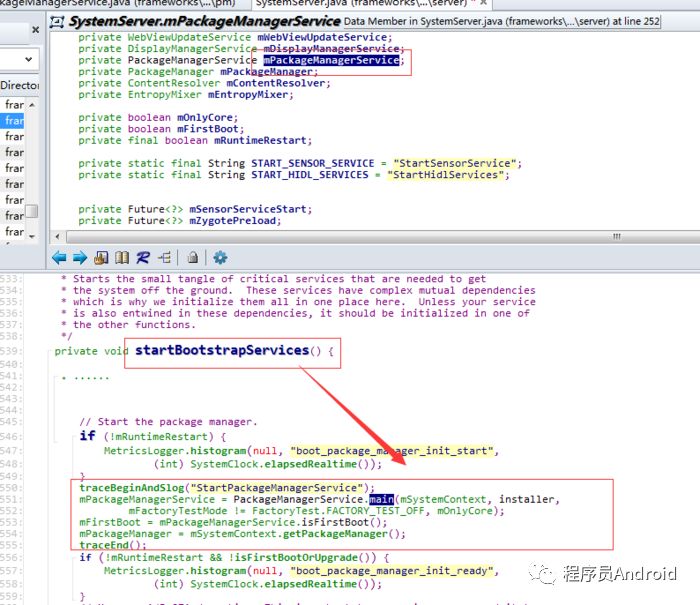Click the horizontal scrollbar thumb in context pane
The height and width of the screenshot is (605, 700).
click(384, 236)
